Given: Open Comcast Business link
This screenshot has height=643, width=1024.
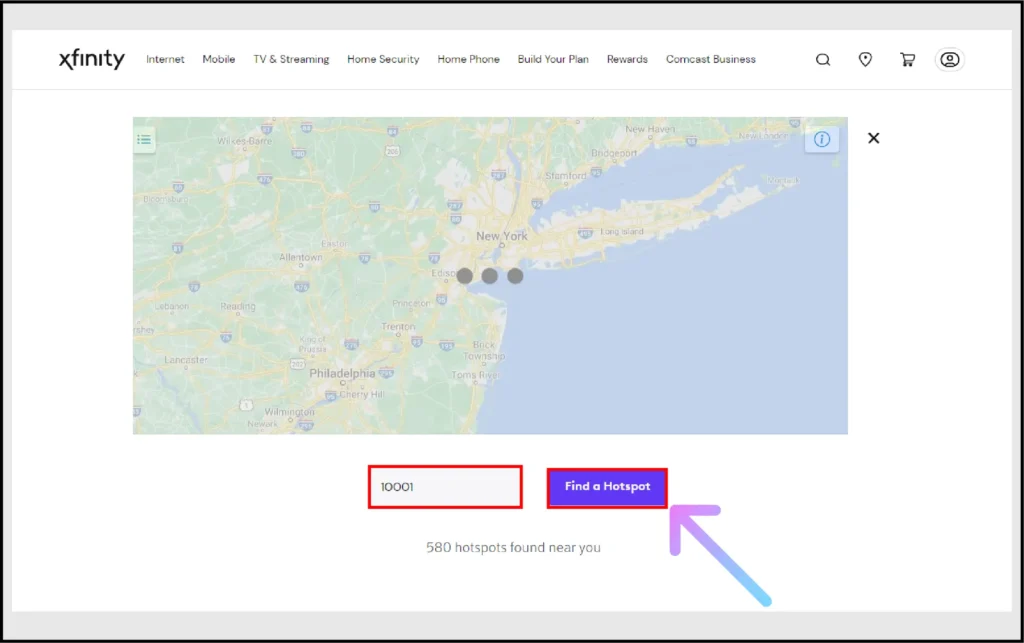Looking at the screenshot, I should pyautogui.click(x=711, y=59).
